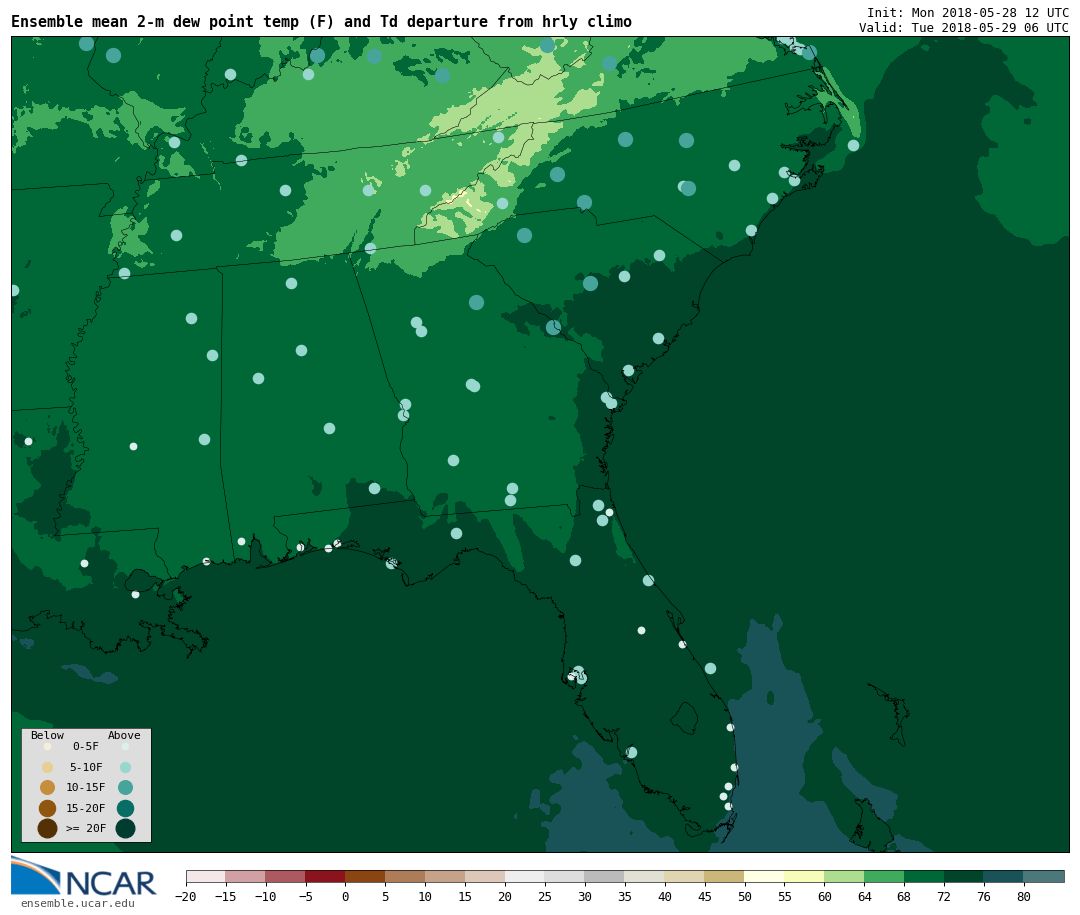Click the '76' colorbar tick label

coord(984,896)
